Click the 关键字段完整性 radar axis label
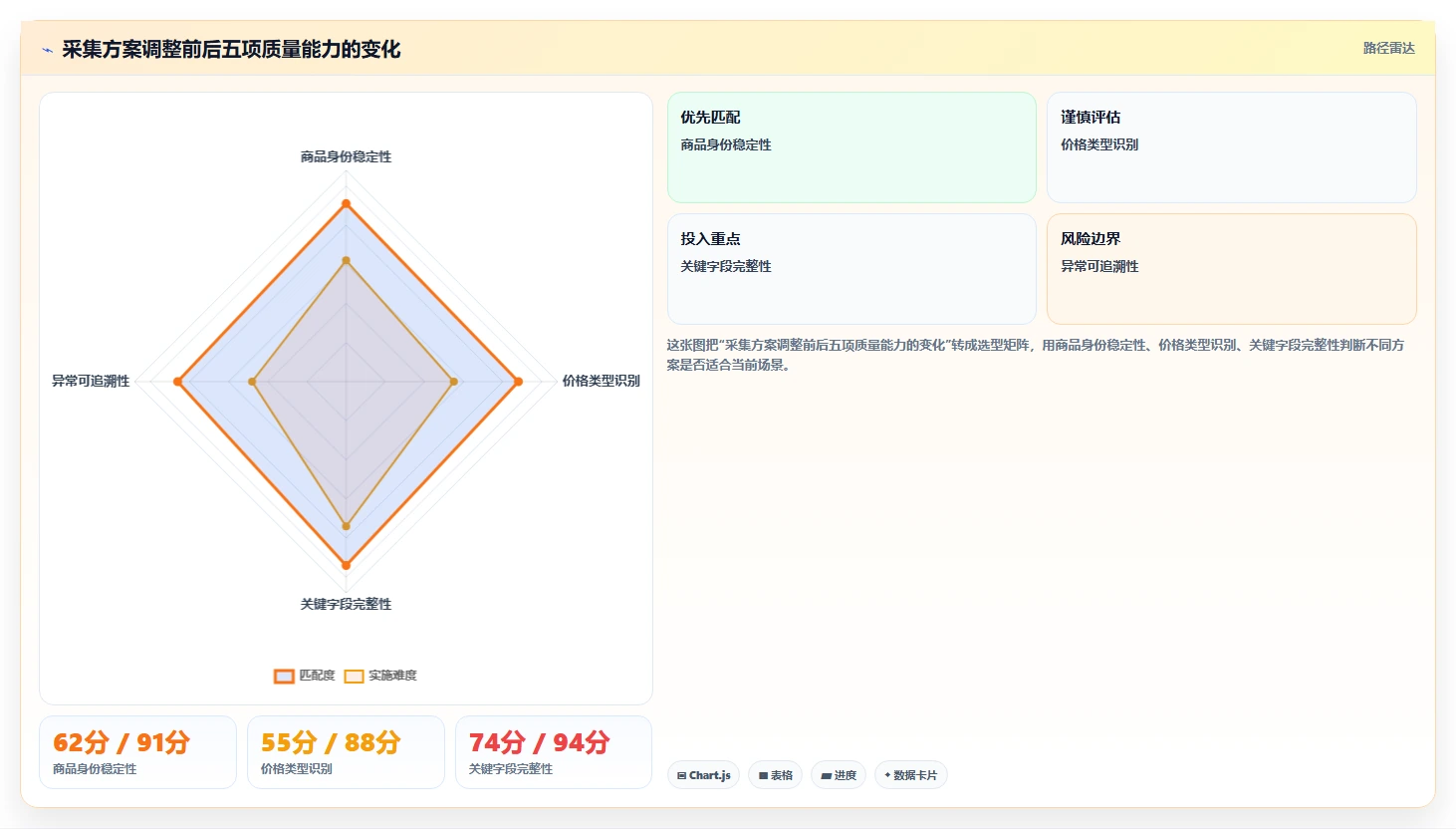 pyautogui.click(x=346, y=604)
